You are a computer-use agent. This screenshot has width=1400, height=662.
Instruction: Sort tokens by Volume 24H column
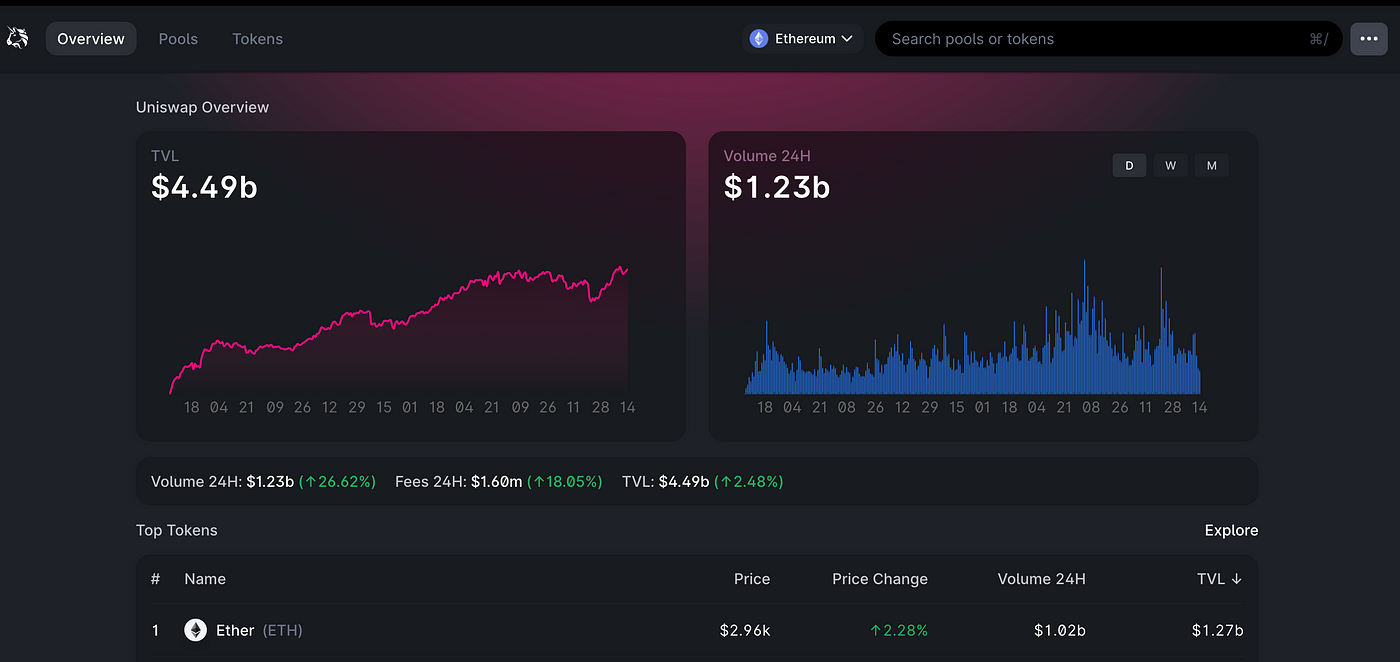coord(1042,579)
